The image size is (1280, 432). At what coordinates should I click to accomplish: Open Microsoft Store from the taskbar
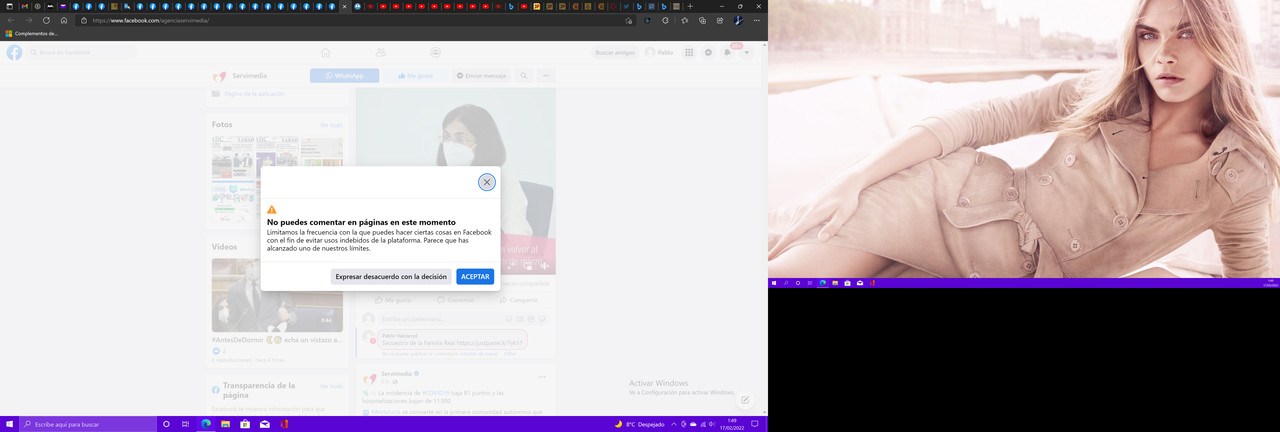pos(245,424)
